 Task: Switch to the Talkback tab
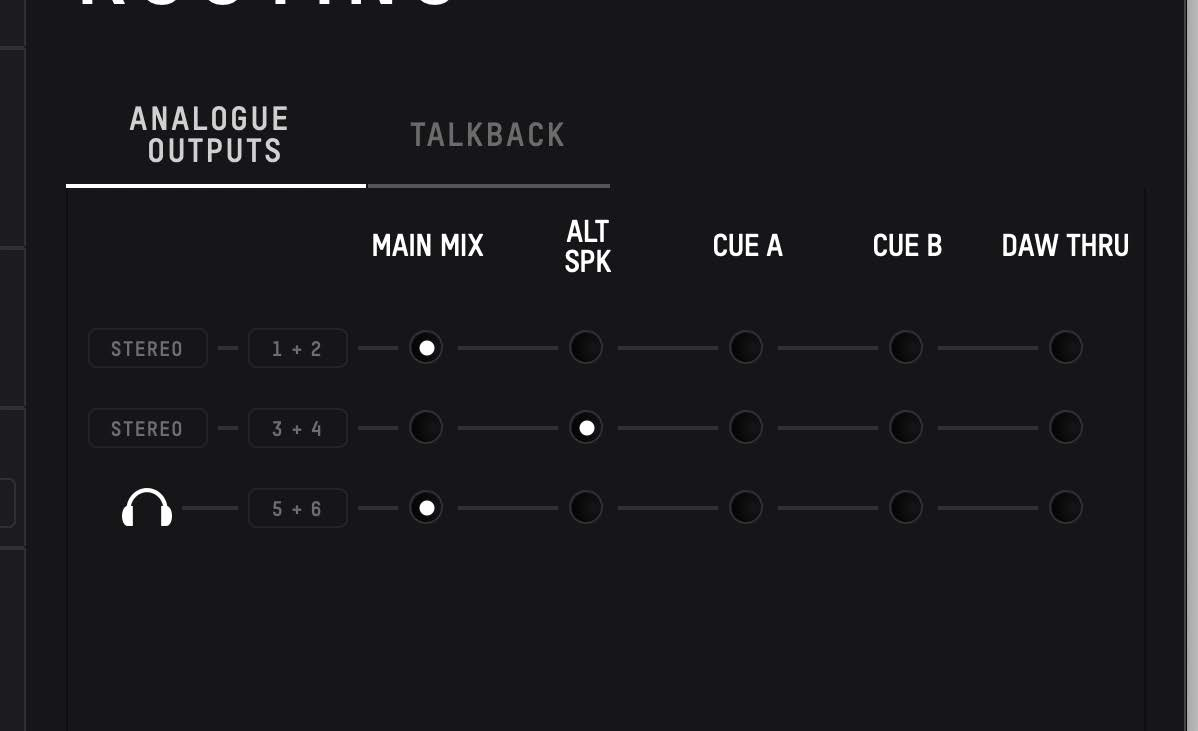point(487,135)
